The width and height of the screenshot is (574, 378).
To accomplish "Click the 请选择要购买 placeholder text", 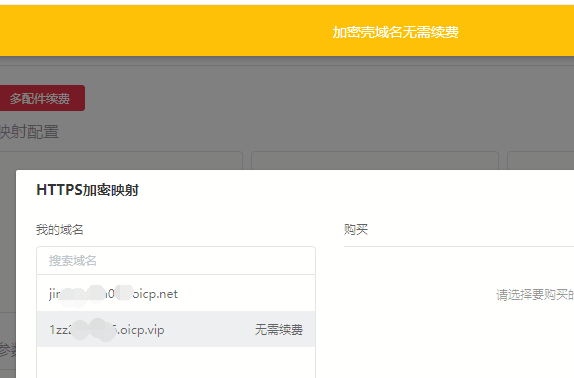I will [535, 295].
